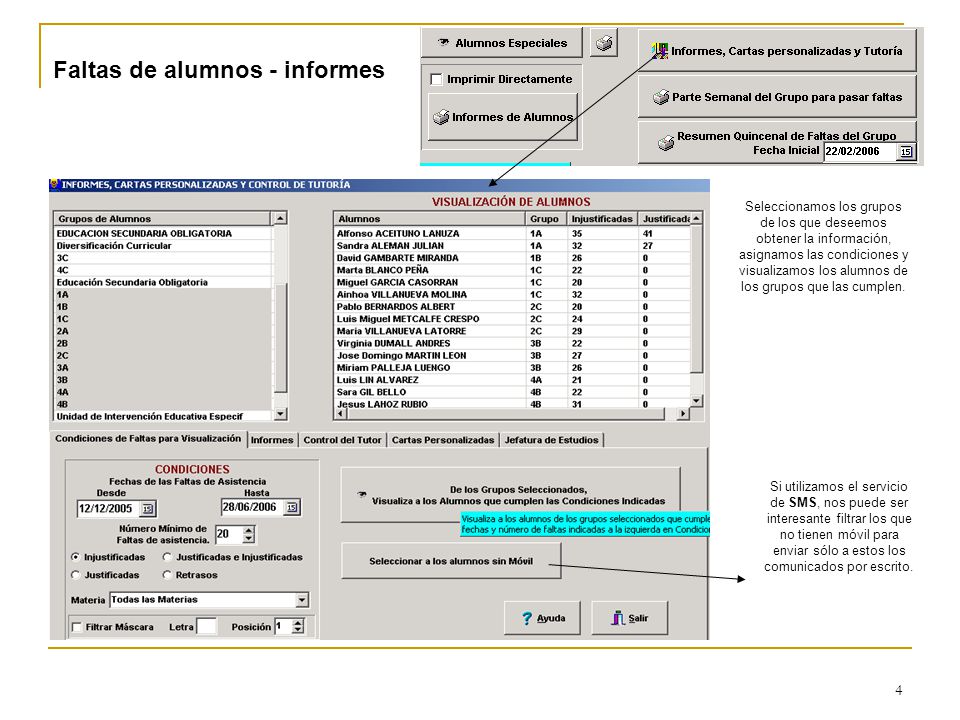The width and height of the screenshot is (960, 720).
Task: Open Cartas Personalizadas tab
Action: (443, 440)
